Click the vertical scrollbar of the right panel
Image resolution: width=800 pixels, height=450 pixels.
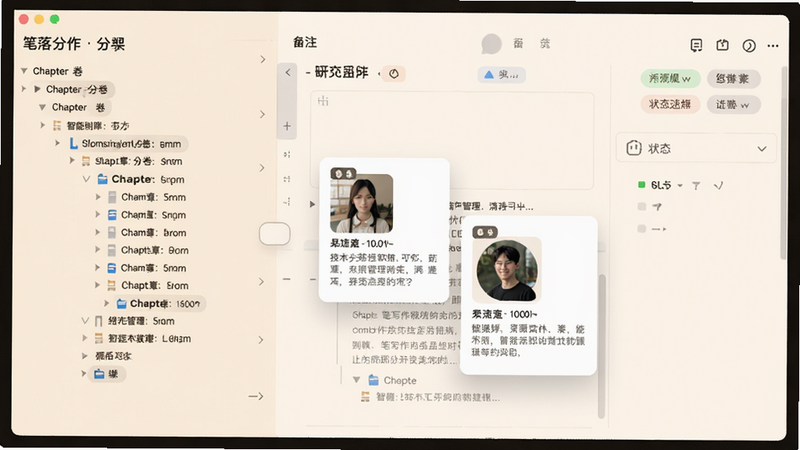click(x=784, y=163)
